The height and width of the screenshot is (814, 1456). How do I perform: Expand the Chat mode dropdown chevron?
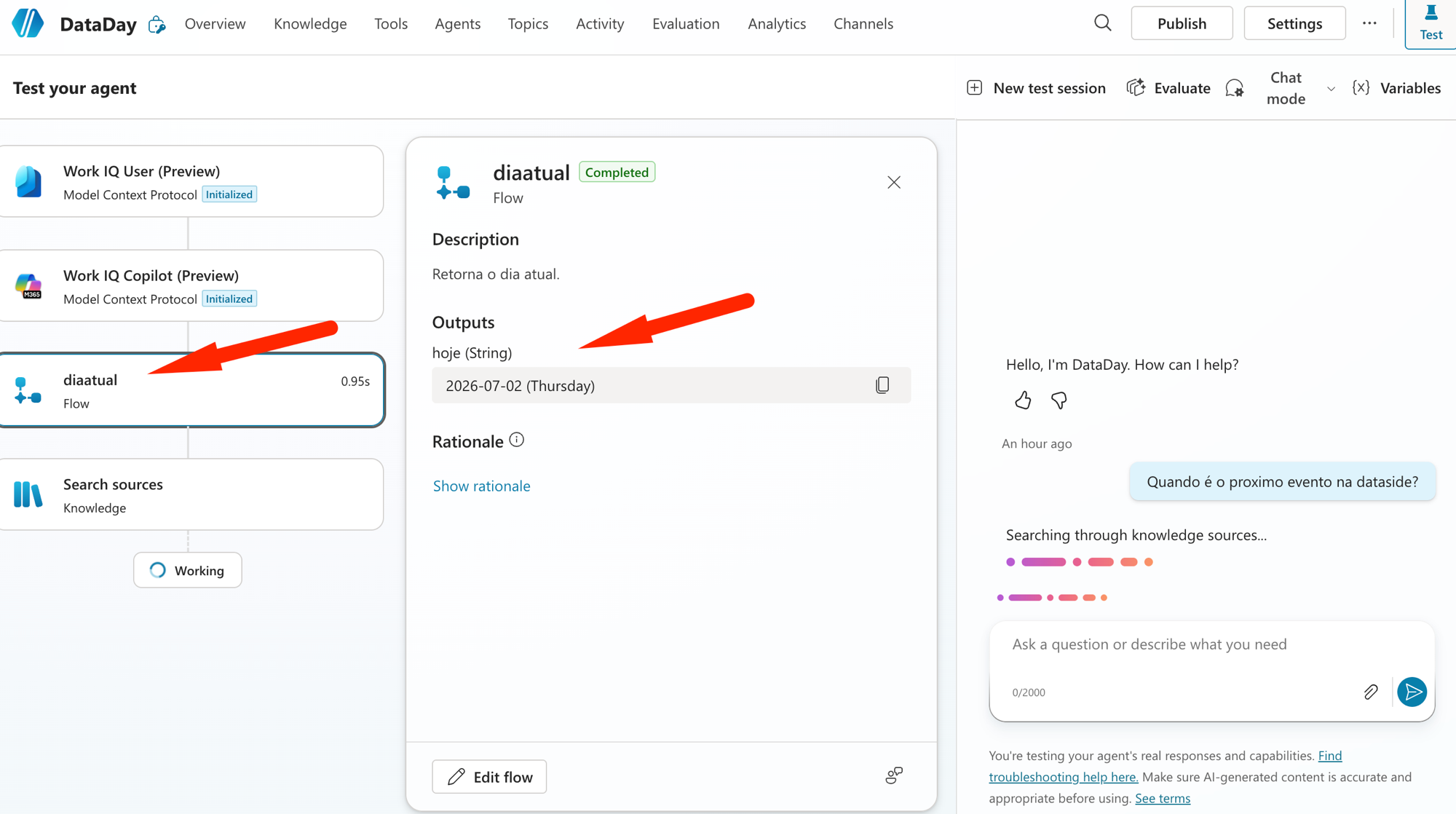(1331, 89)
